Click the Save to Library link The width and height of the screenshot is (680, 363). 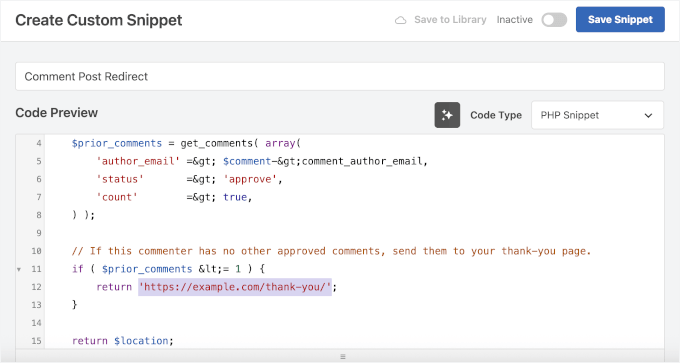[450, 20]
